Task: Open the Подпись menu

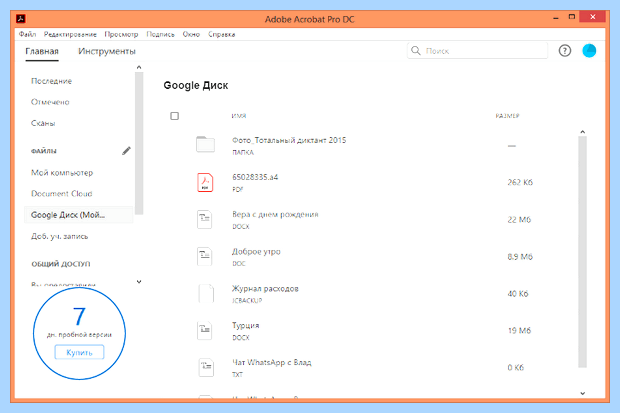Action: coord(160,34)
